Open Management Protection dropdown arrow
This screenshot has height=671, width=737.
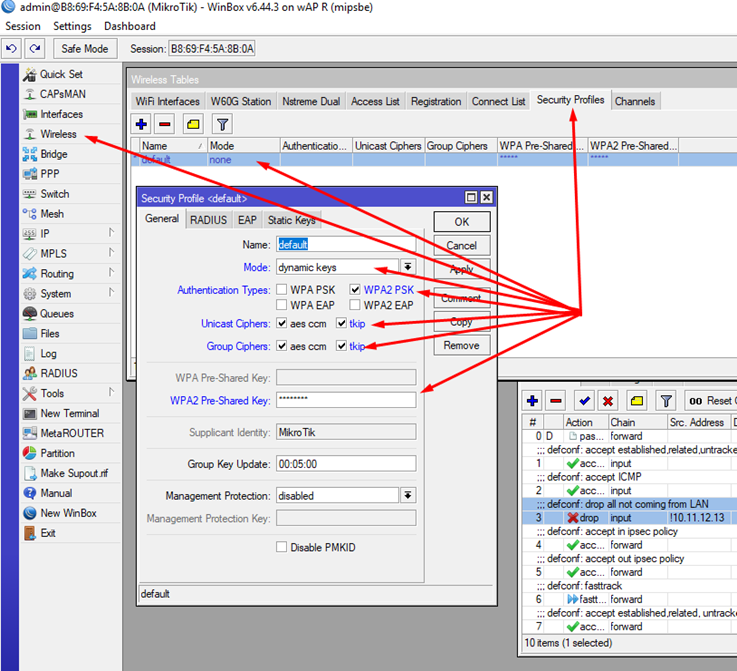pyautogui.click(x=408, y=495)
